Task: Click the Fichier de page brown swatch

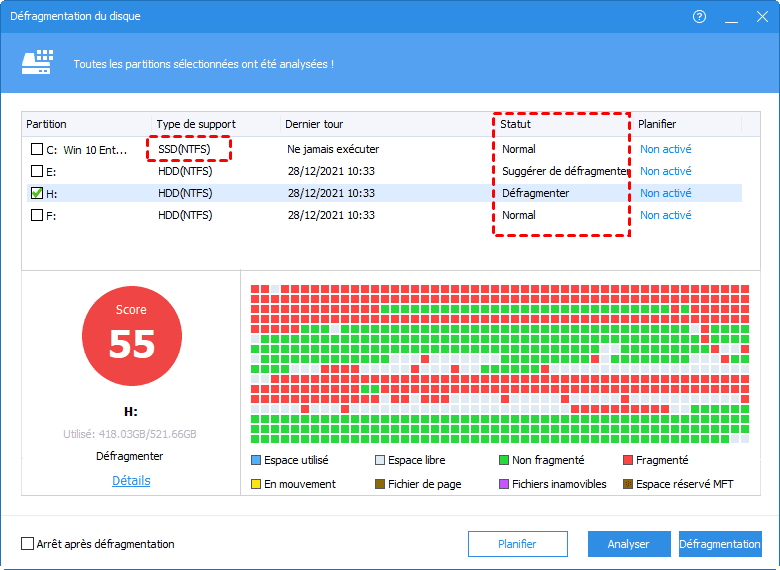Action: click(380, 484)
